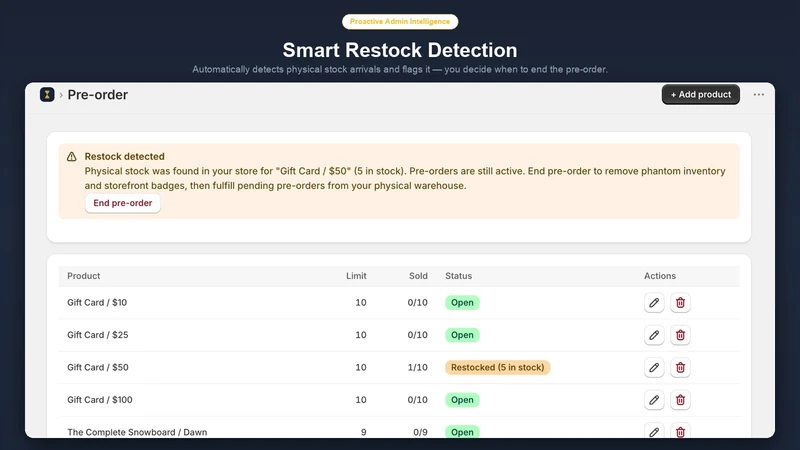Click the Open badge for Gift Card / $10
Viewport: 800px width, 450px height.
(462, 303)
